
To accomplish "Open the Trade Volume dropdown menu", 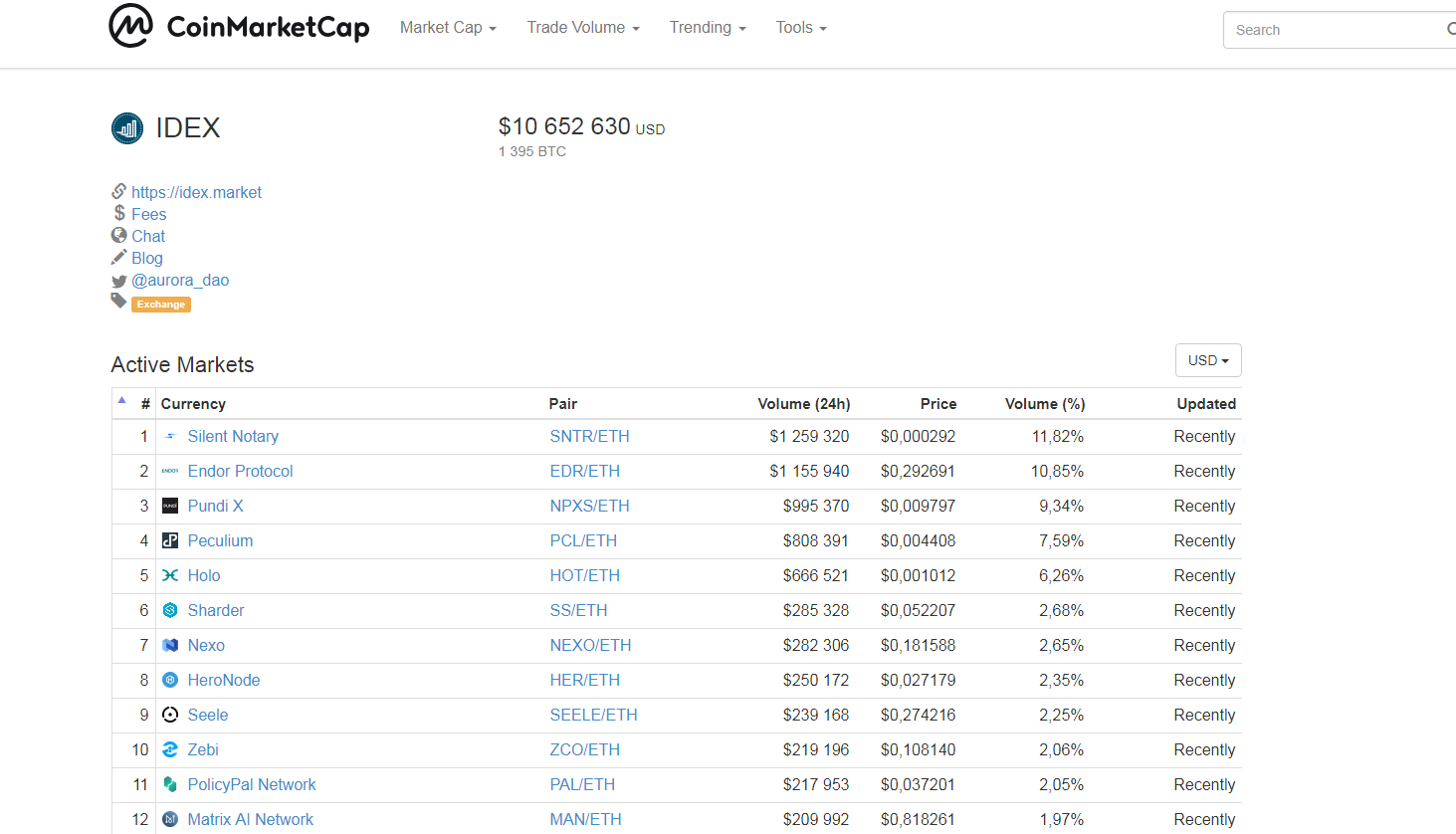I will (x=583, y=28).
